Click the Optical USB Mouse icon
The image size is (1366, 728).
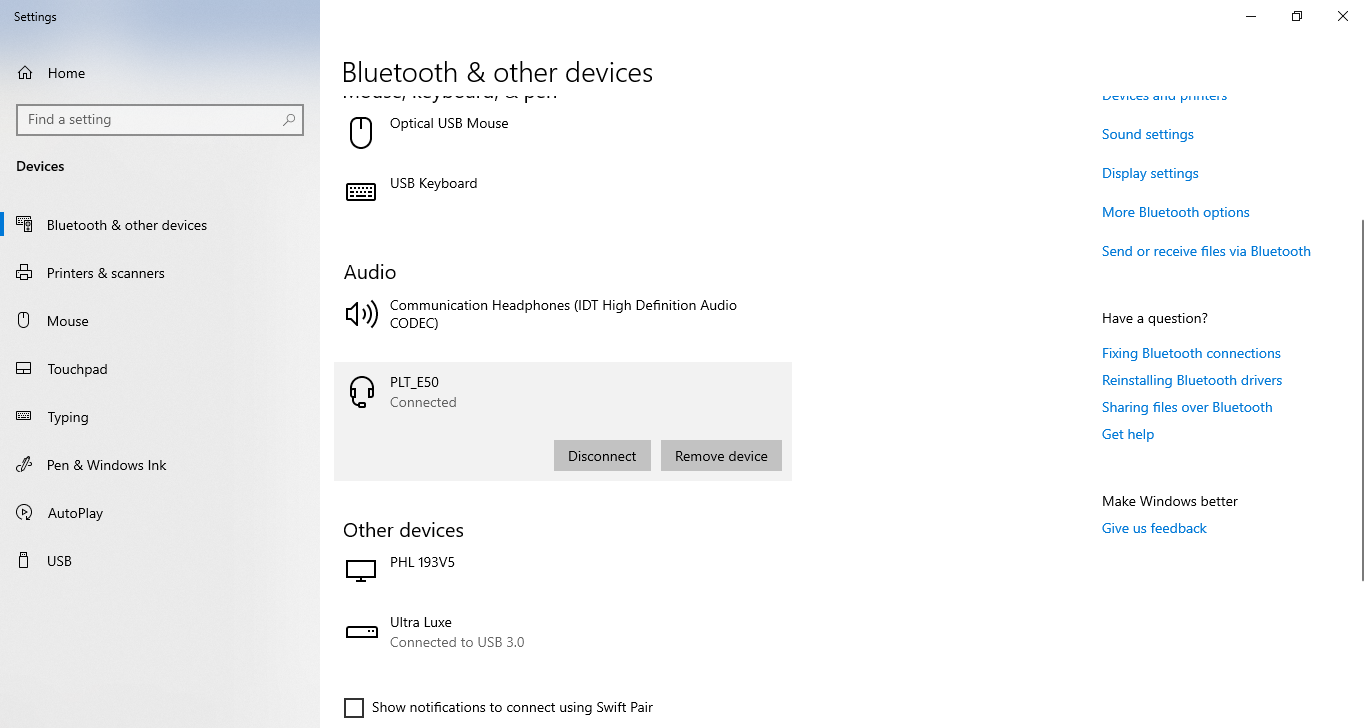(361, 132)
